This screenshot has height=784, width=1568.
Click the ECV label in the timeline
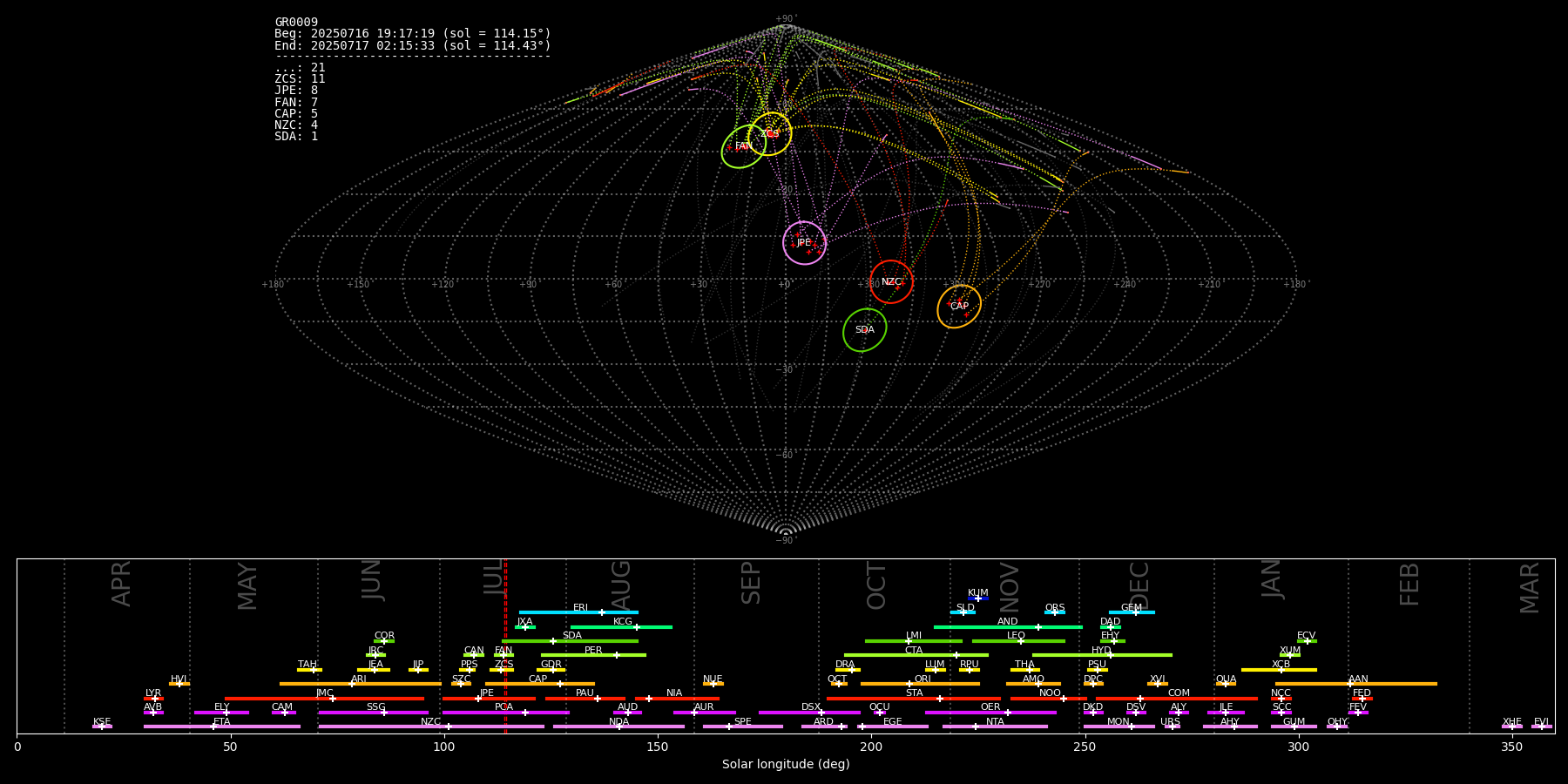pyautogui.click(x=1306, y=636)
